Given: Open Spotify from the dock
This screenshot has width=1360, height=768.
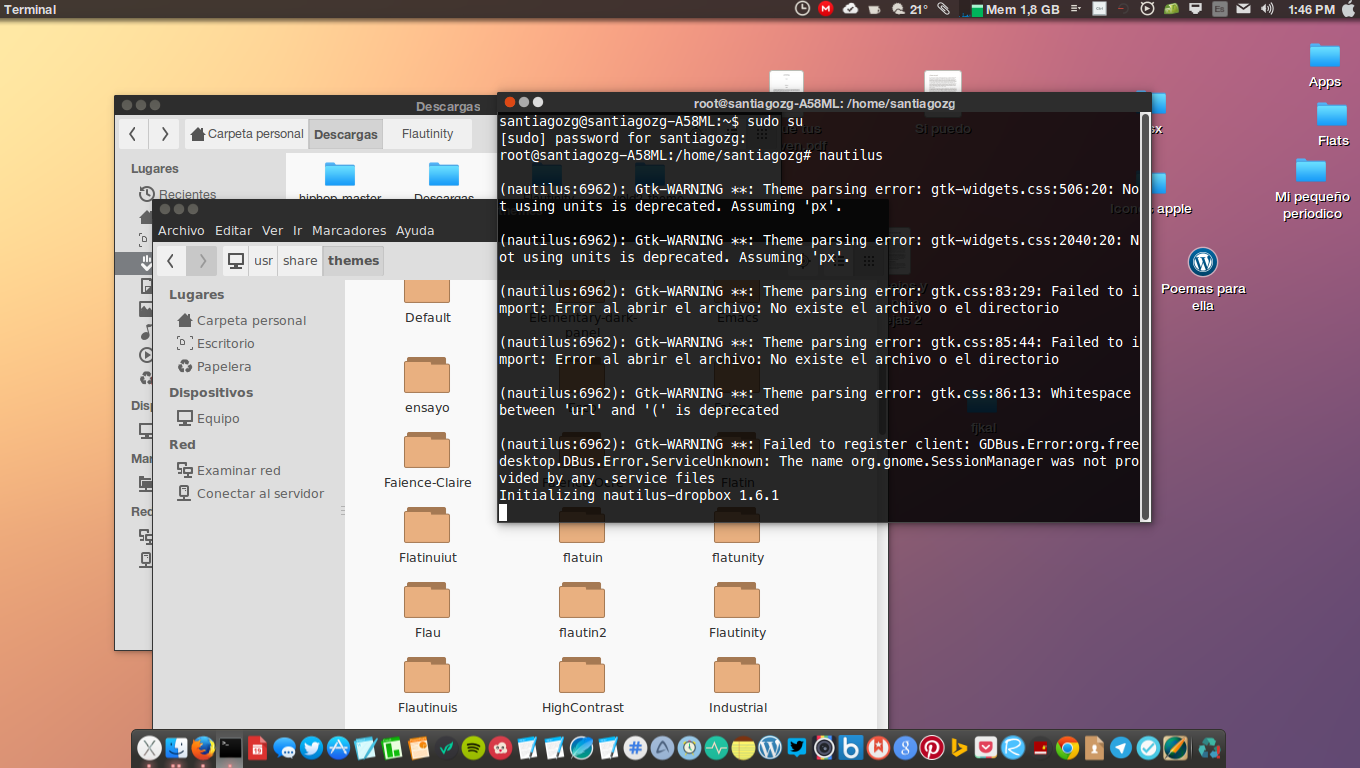Looking at the screenshot, I should click(474, 747).
